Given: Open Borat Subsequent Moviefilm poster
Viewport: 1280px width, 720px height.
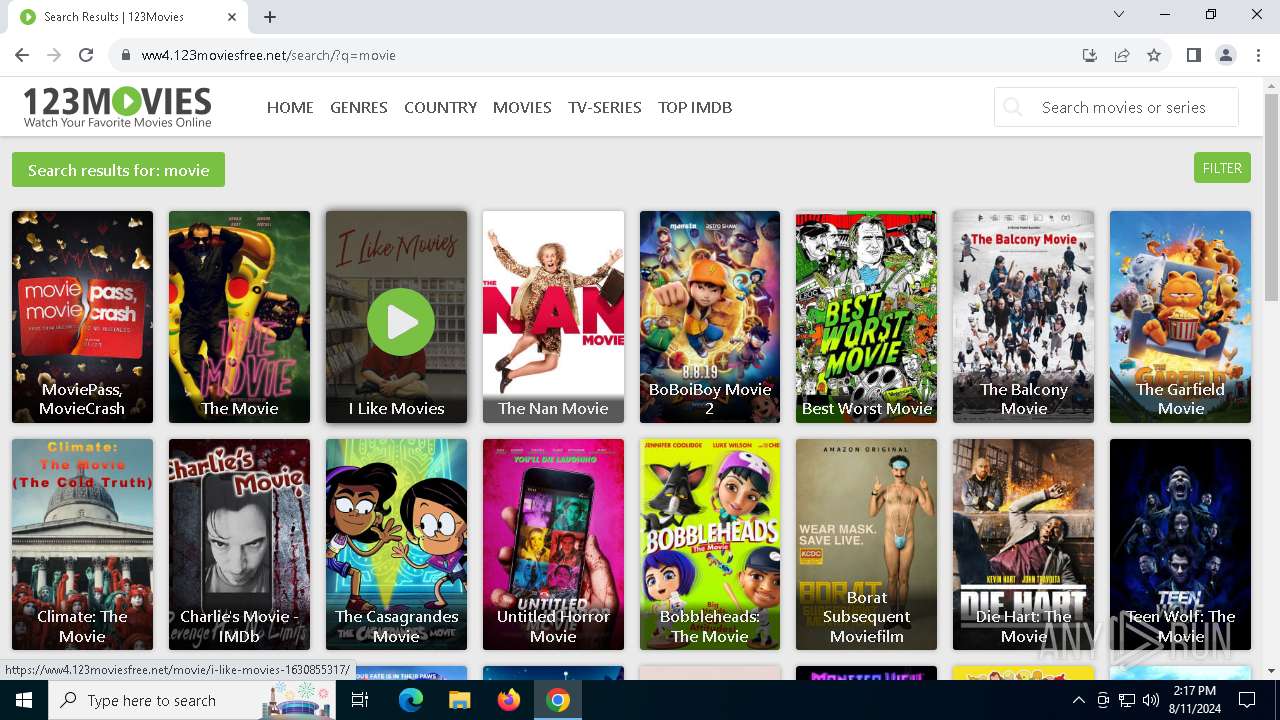Looking at the screenshot, I should [x=867, y=544].
